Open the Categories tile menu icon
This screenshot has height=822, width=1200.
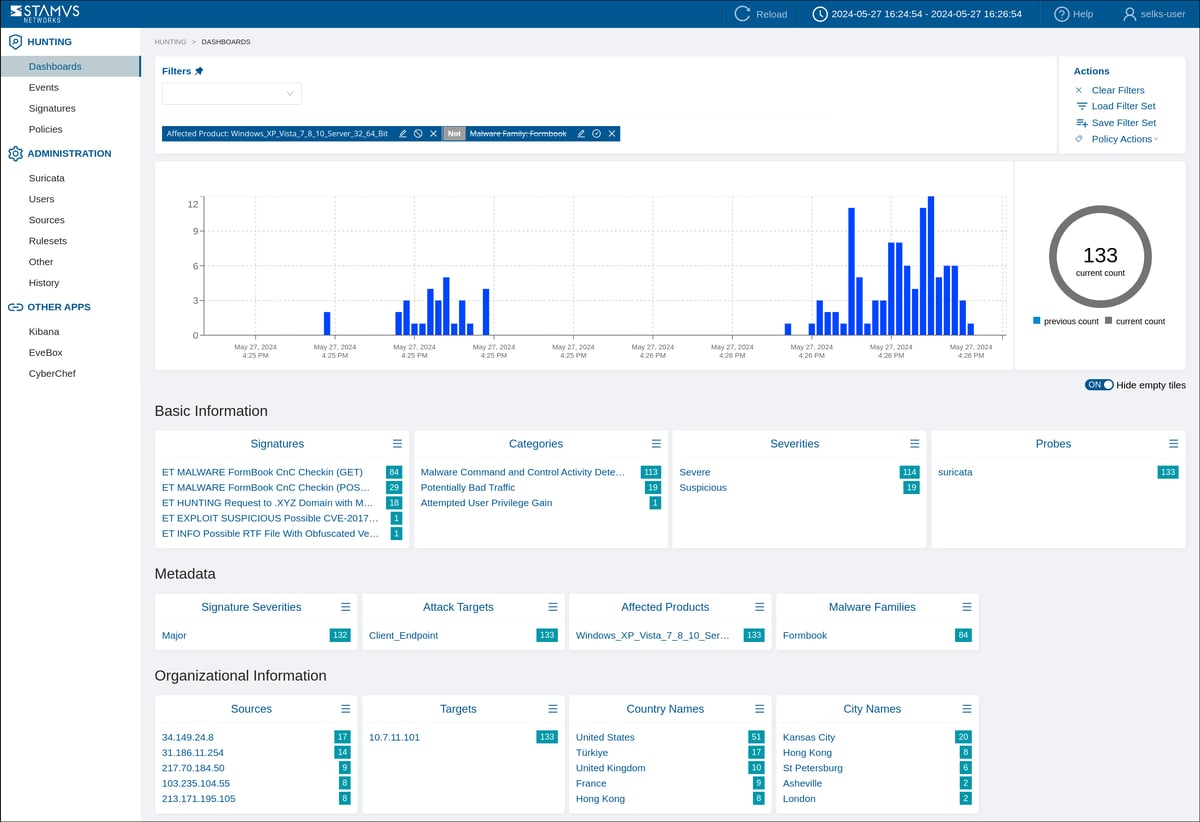(x=656, y=443)
